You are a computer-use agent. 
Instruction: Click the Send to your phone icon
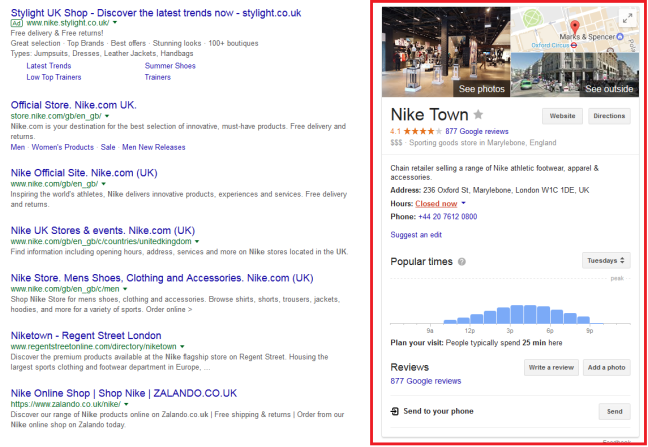coord(395,411)
